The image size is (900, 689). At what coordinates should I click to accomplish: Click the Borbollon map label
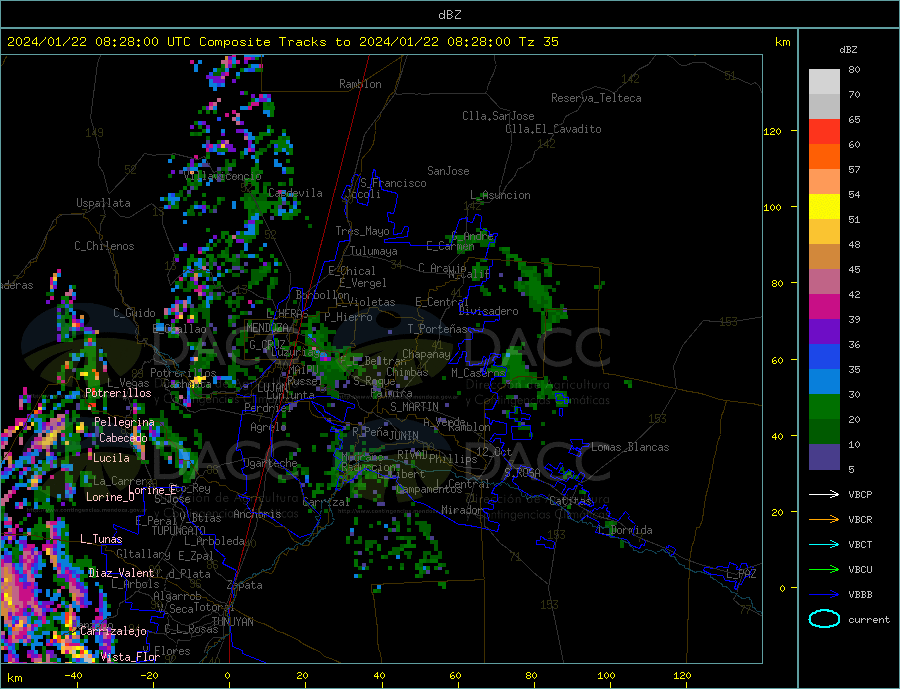323,295
